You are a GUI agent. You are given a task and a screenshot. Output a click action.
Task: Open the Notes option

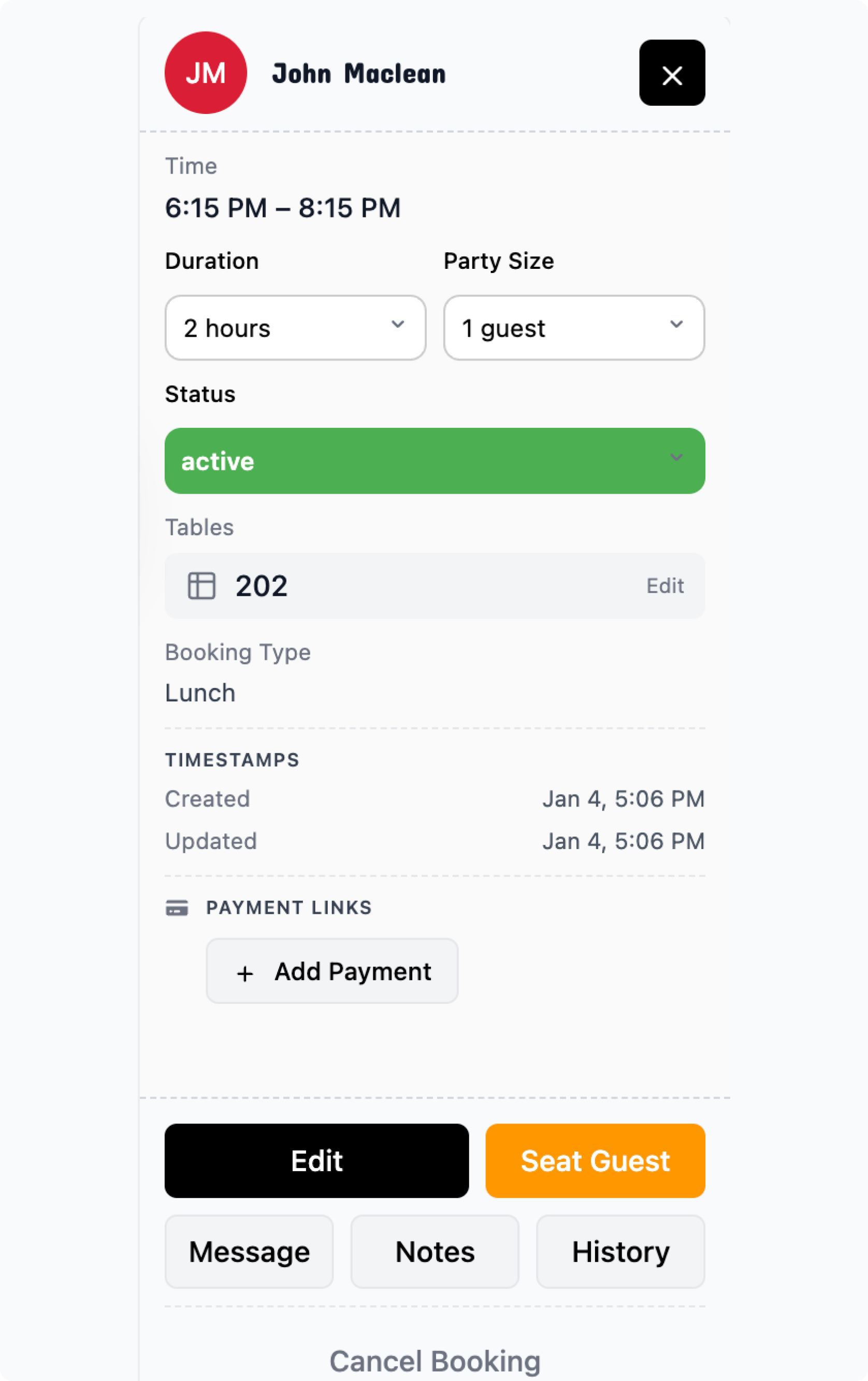point(435,1251)
